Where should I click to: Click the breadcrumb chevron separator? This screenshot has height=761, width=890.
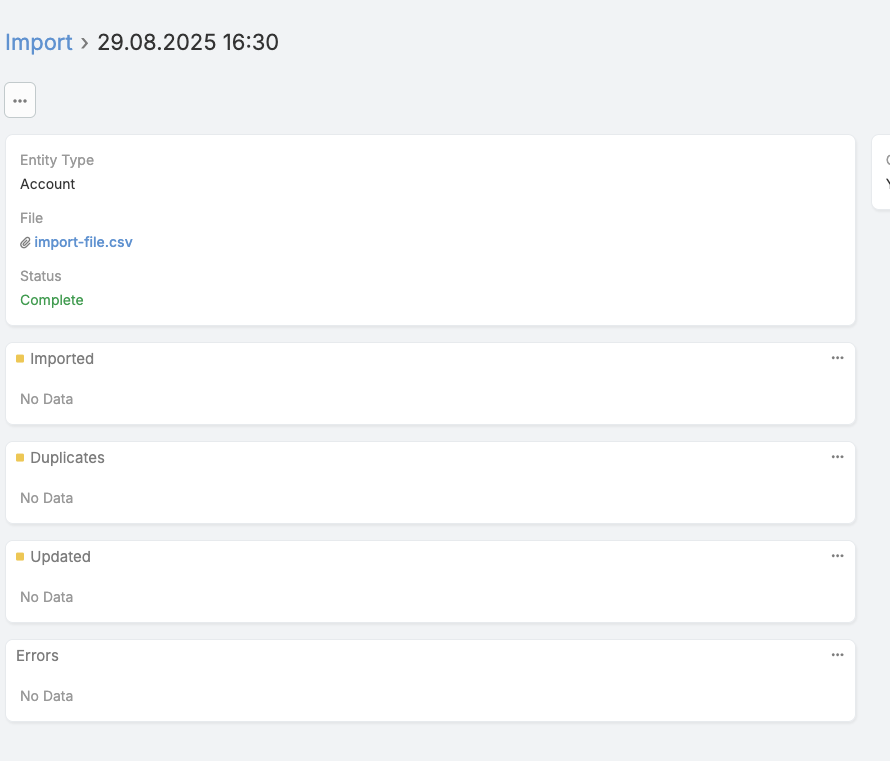85,43
